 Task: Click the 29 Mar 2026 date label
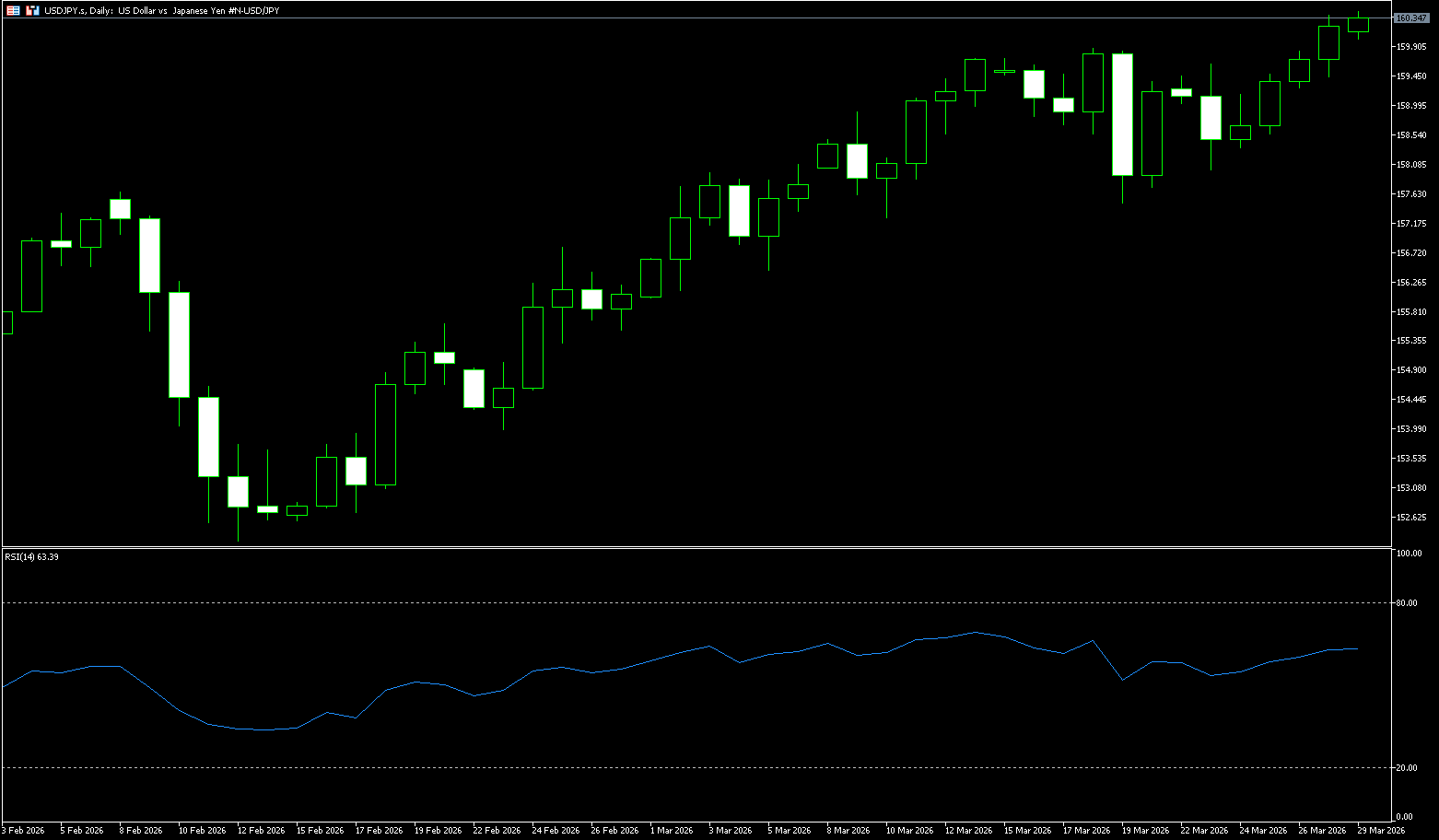pyautogui.click(x=1380, y=831)
